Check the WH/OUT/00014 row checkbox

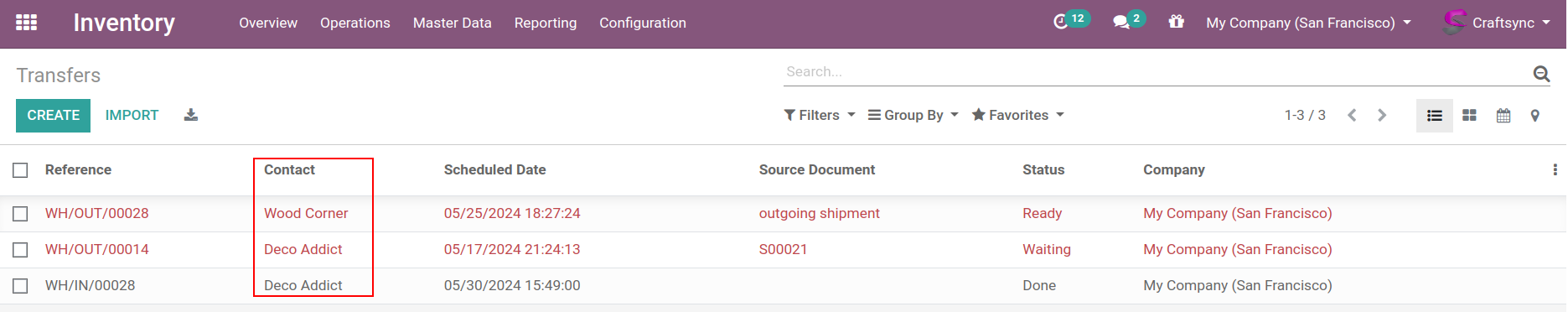[x=21, y=250]
